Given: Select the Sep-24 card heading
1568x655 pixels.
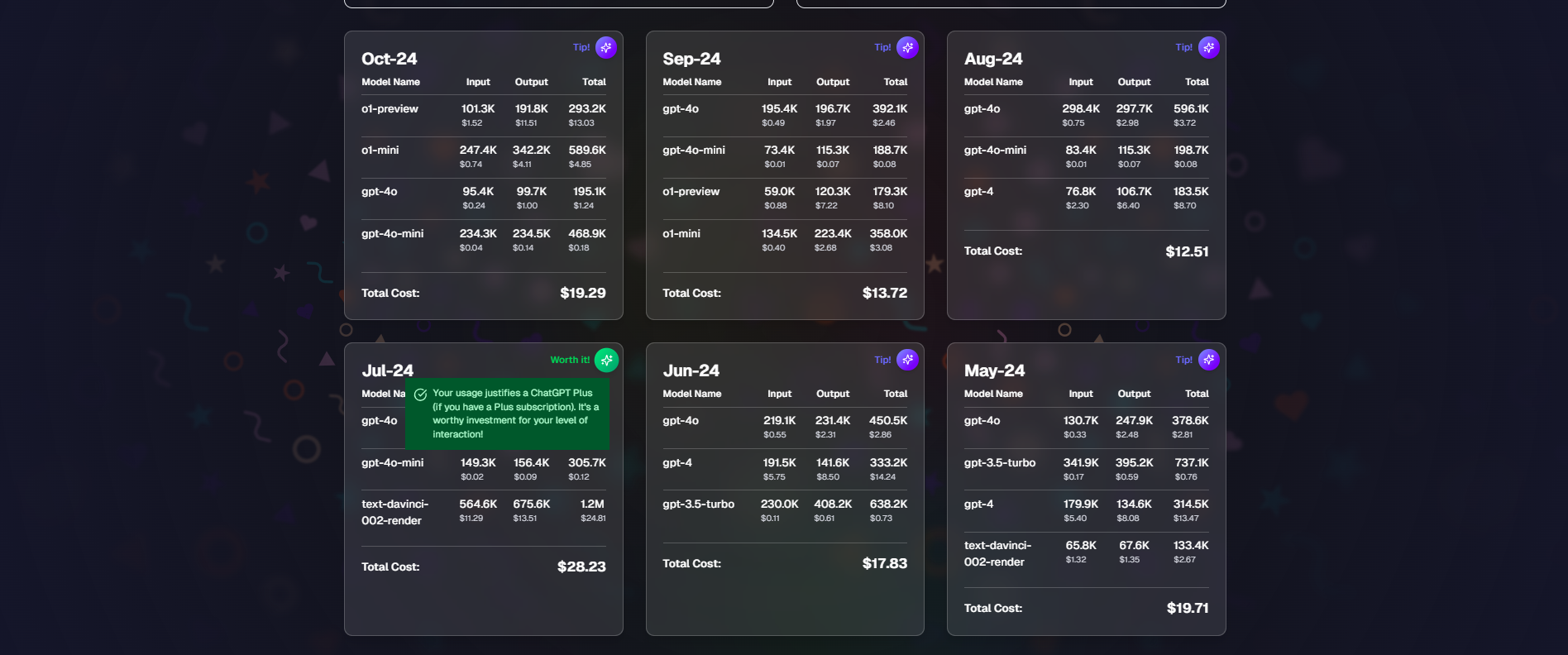Looking at the screenshot, I should pos(691,59).
